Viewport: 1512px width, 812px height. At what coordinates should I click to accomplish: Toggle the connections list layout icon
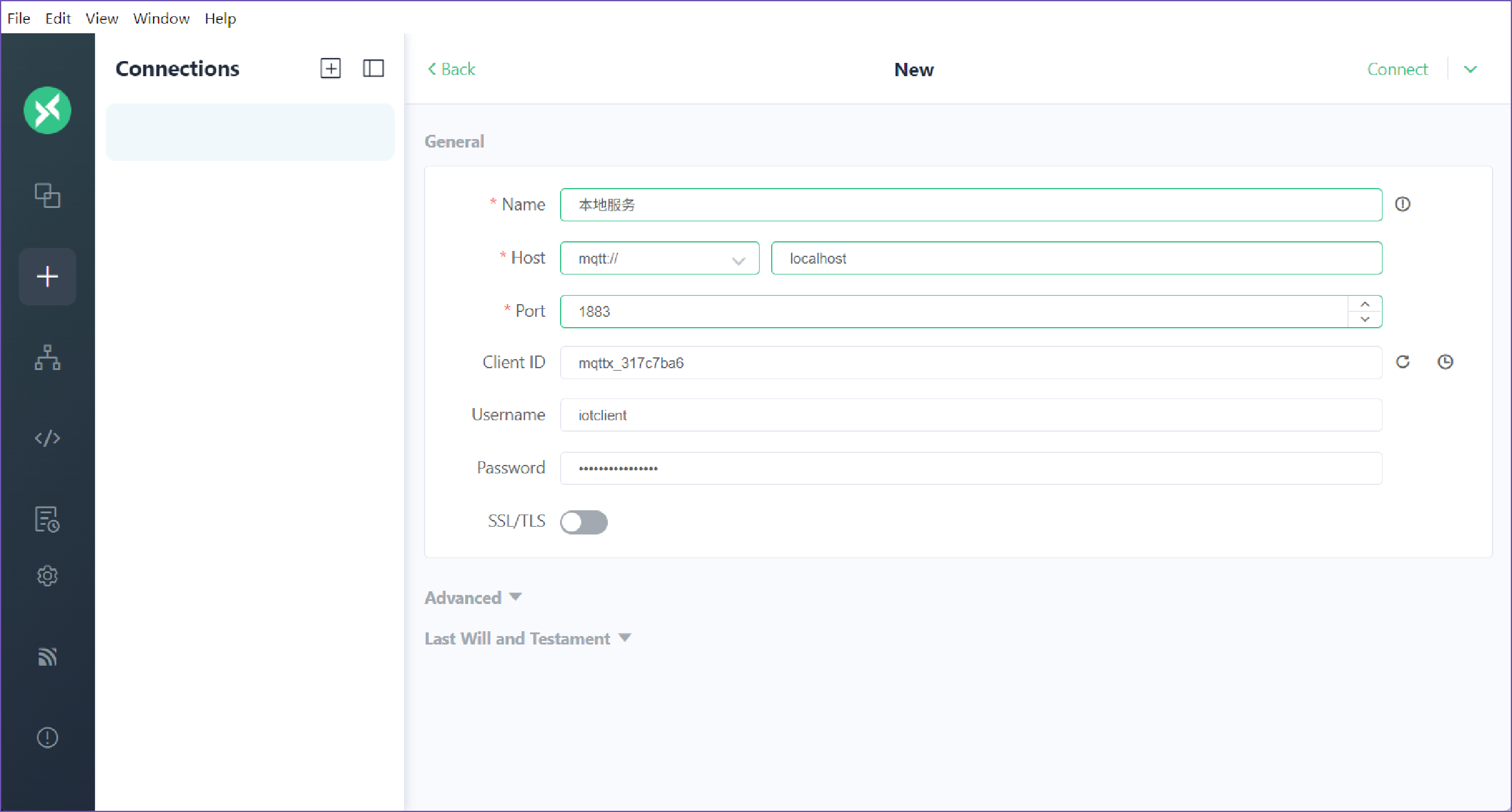pyautogui.click(x=373, y=68)
